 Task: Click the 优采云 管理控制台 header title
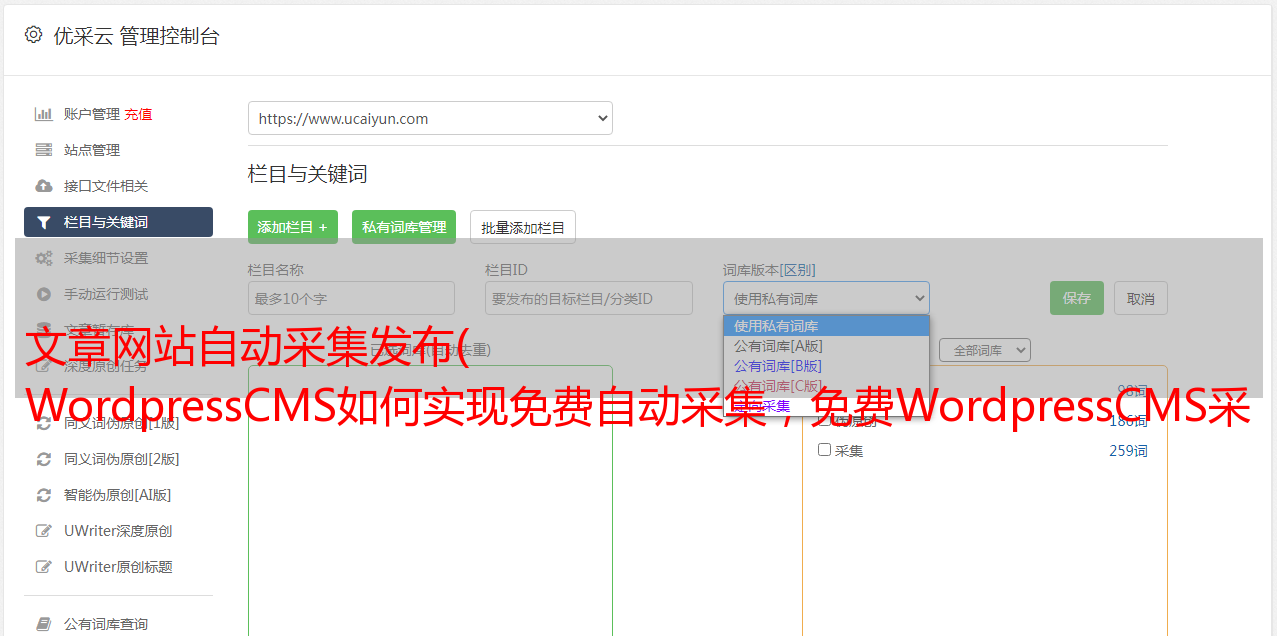coord(136,36)
